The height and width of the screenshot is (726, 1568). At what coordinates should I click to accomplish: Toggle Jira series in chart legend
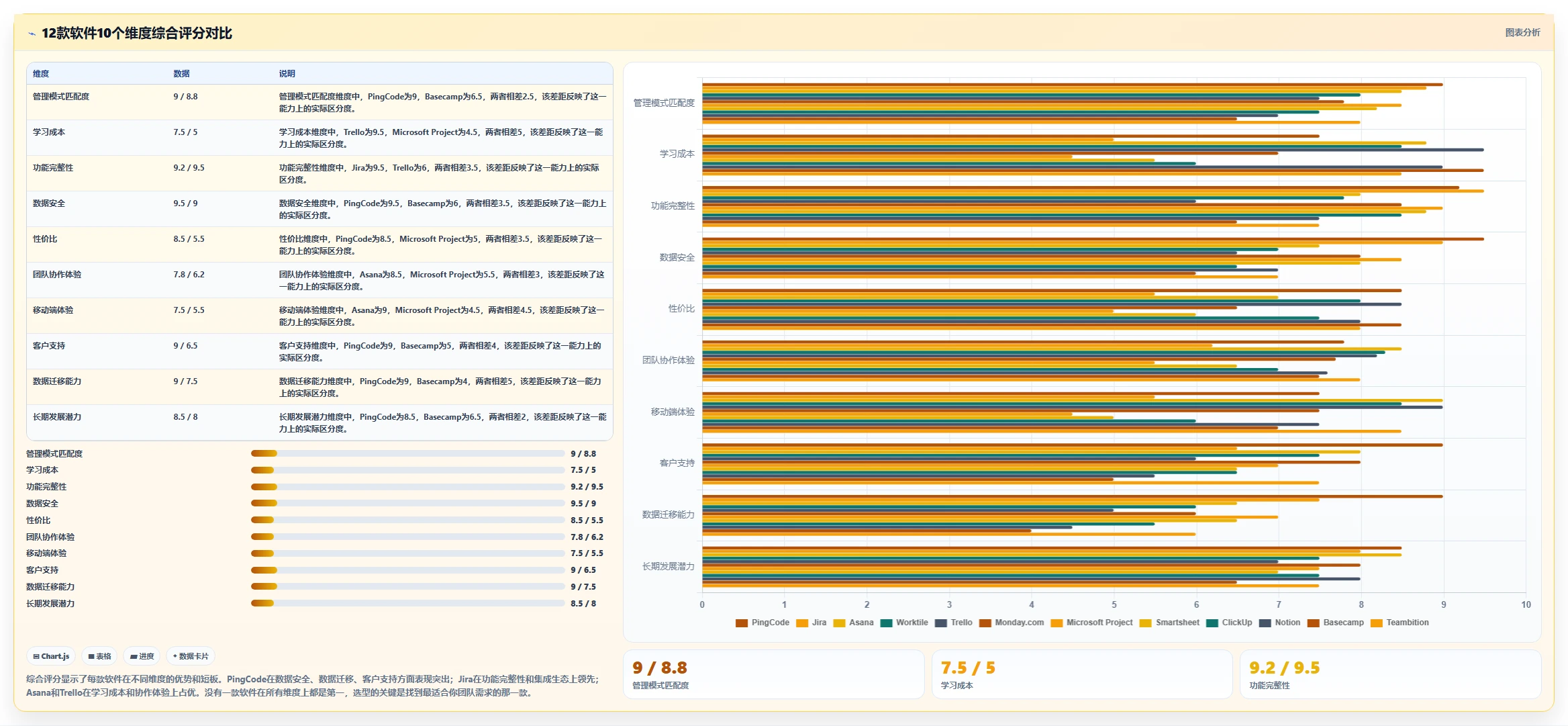[811, 623]
